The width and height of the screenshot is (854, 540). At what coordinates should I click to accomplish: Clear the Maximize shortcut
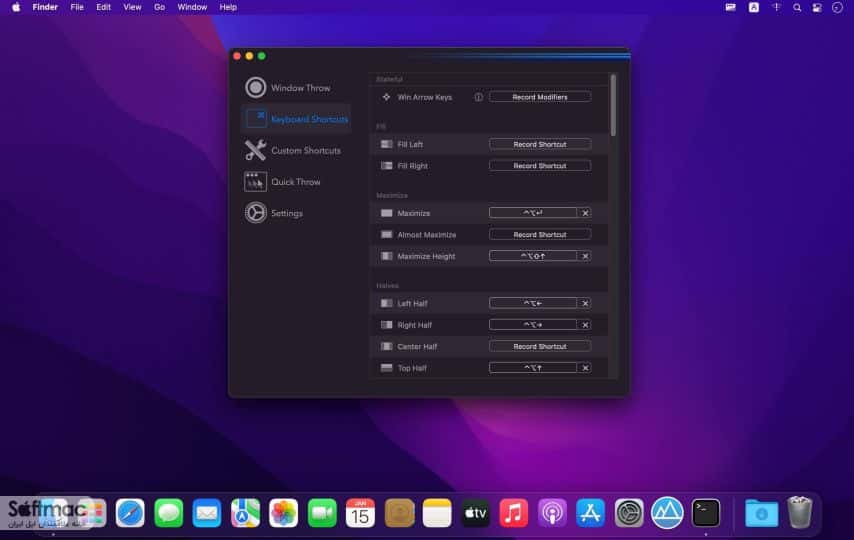585,213
